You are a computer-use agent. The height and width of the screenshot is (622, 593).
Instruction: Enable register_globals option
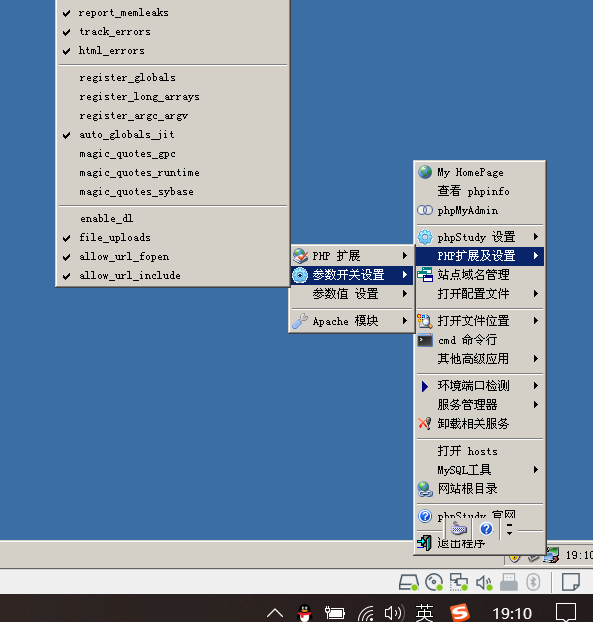tap(172, 78)
